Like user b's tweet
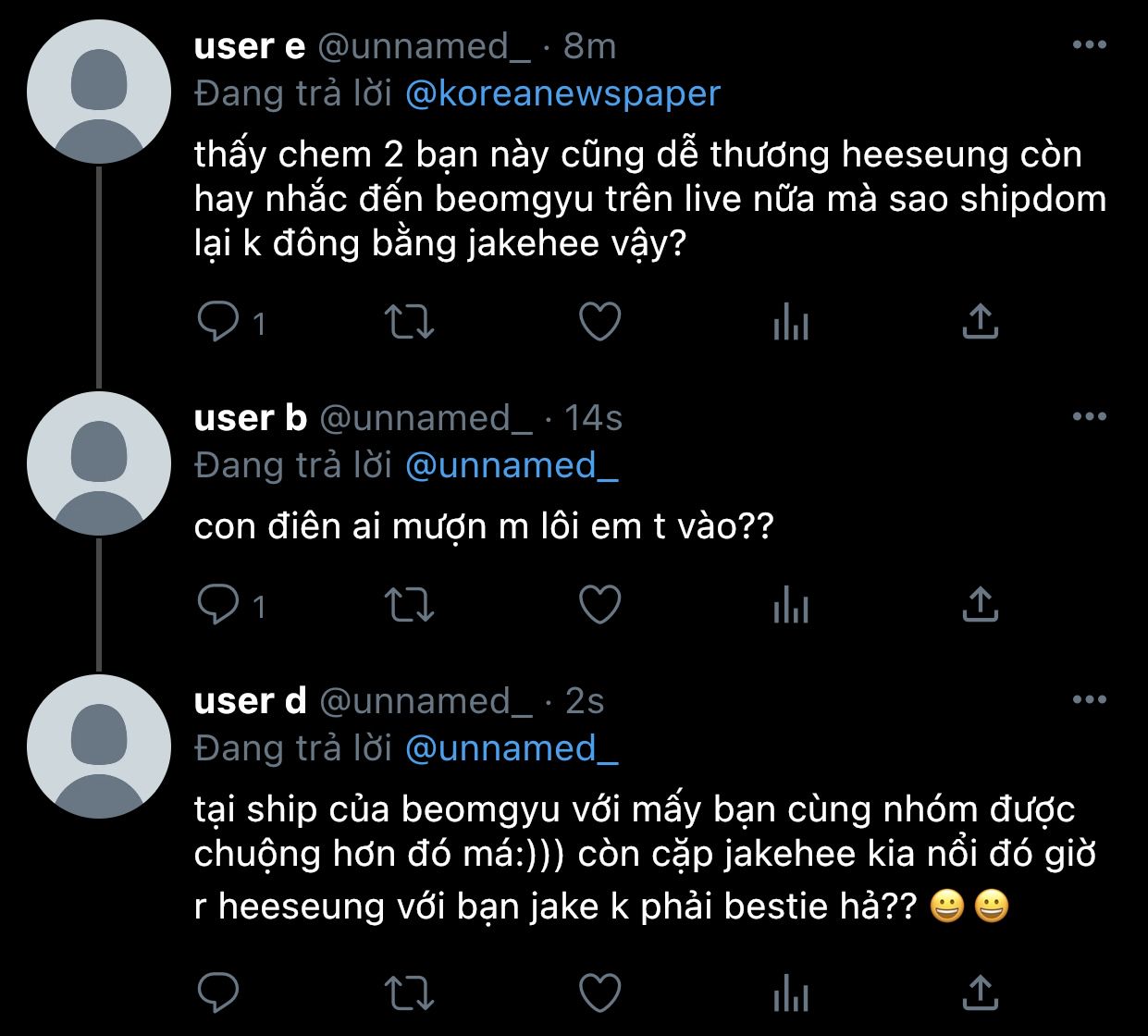 point(599,605)
